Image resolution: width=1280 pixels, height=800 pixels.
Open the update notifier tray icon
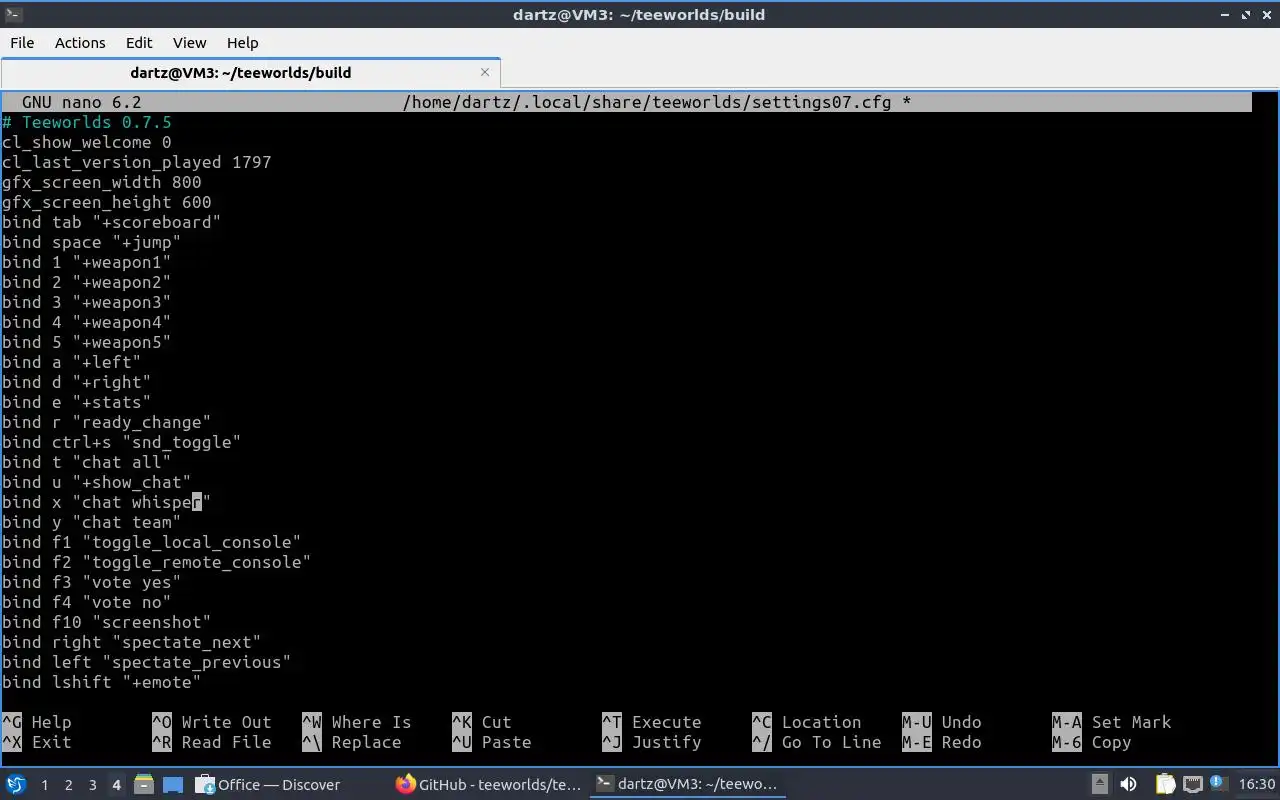(x=1218, y=783)
